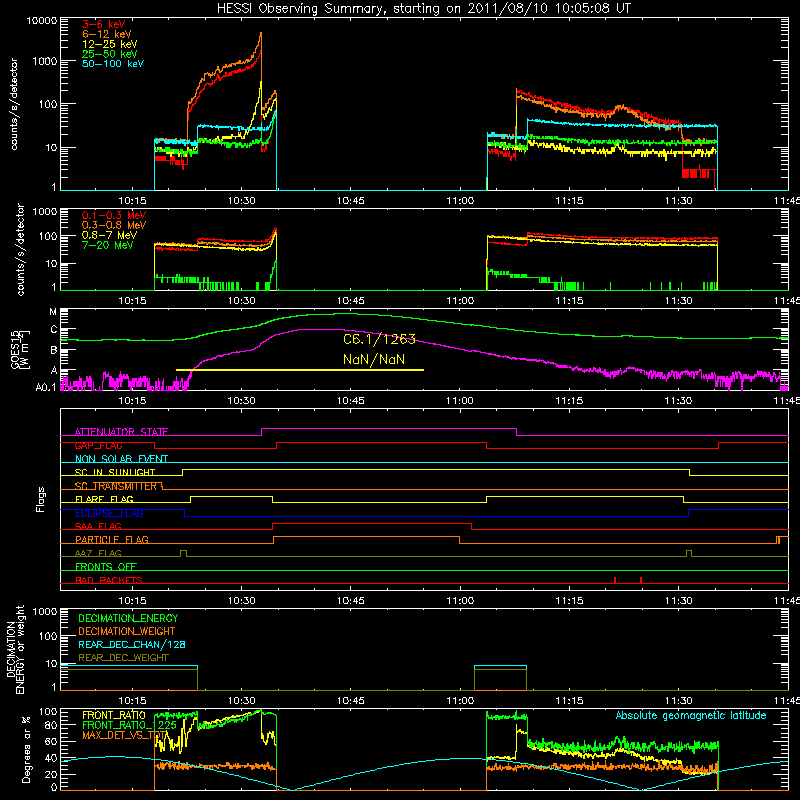Viewport: 800px width, 800px height.
Task: Click the 10:30 time label under decimation plot
Action: coord(241,701)
